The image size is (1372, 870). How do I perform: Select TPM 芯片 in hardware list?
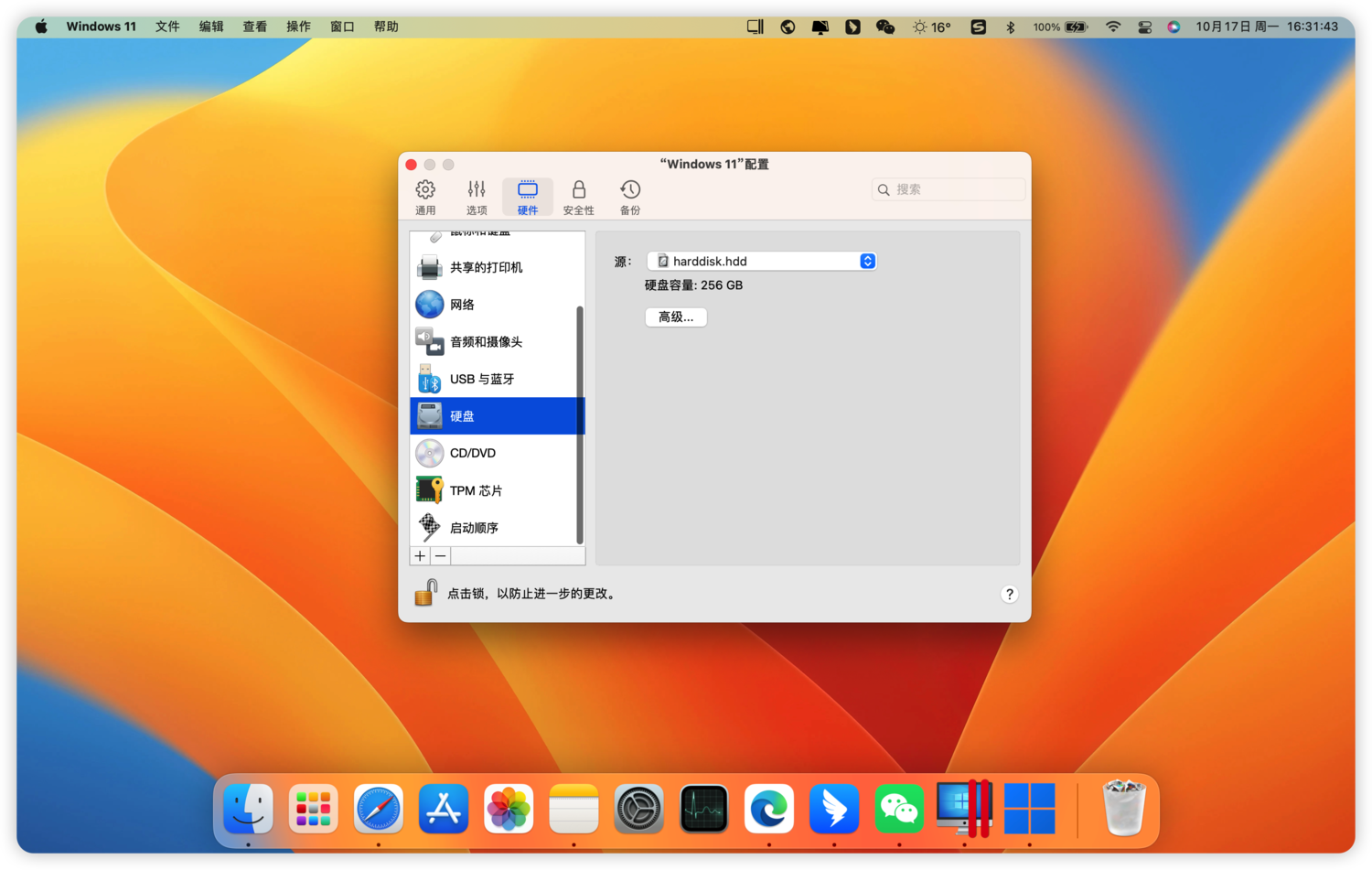497,490
